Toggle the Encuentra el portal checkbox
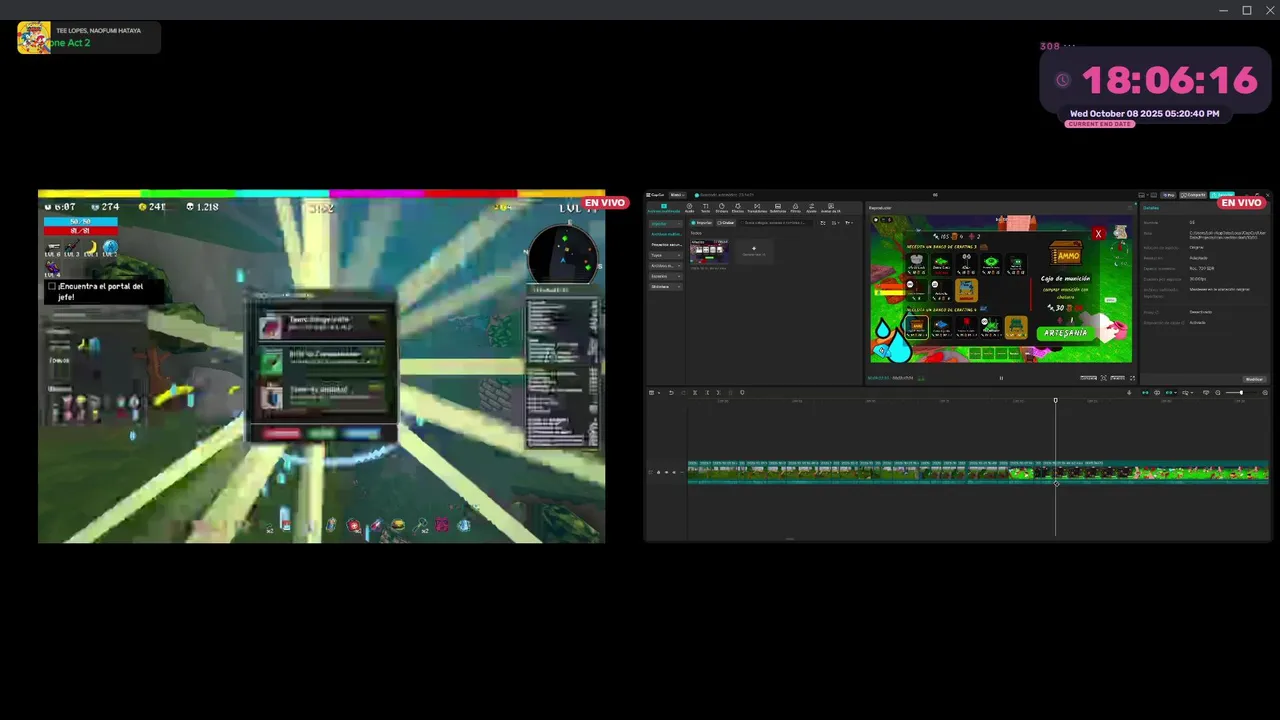The height and width of the screenshot is (720, 1280). click(x=52, y=286)
